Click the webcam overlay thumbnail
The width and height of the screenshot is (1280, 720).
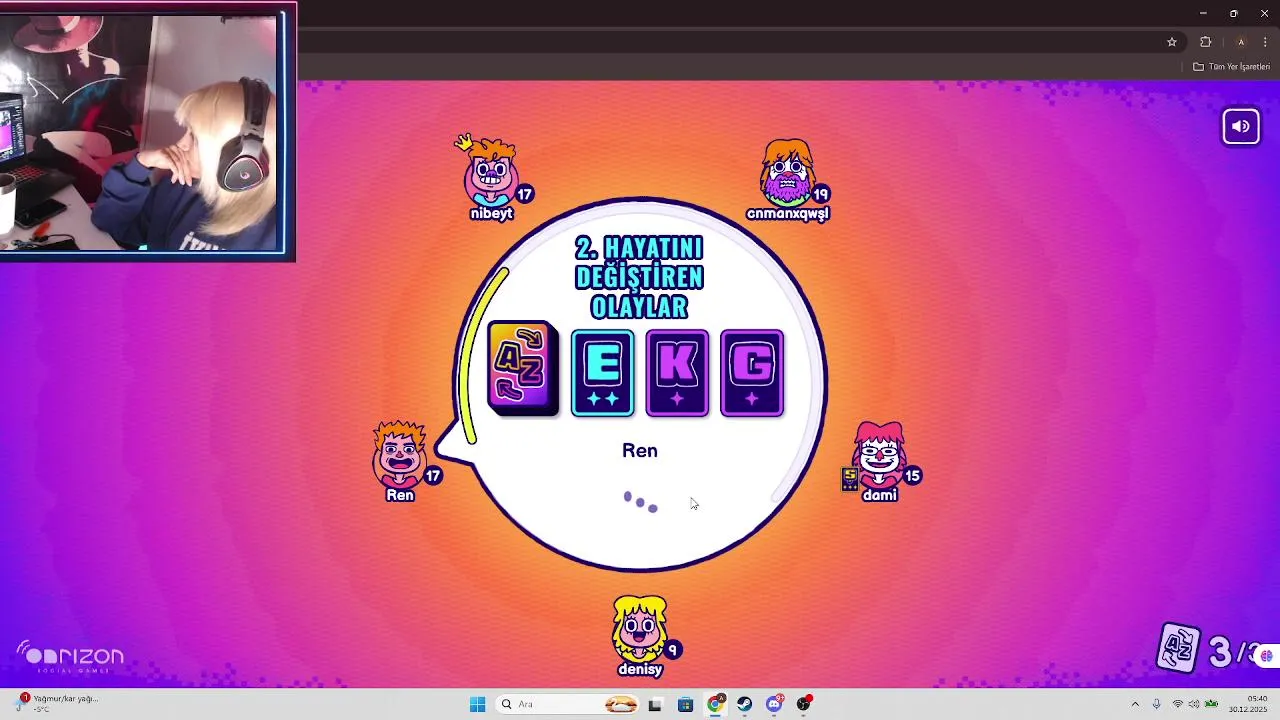[147, 131]
